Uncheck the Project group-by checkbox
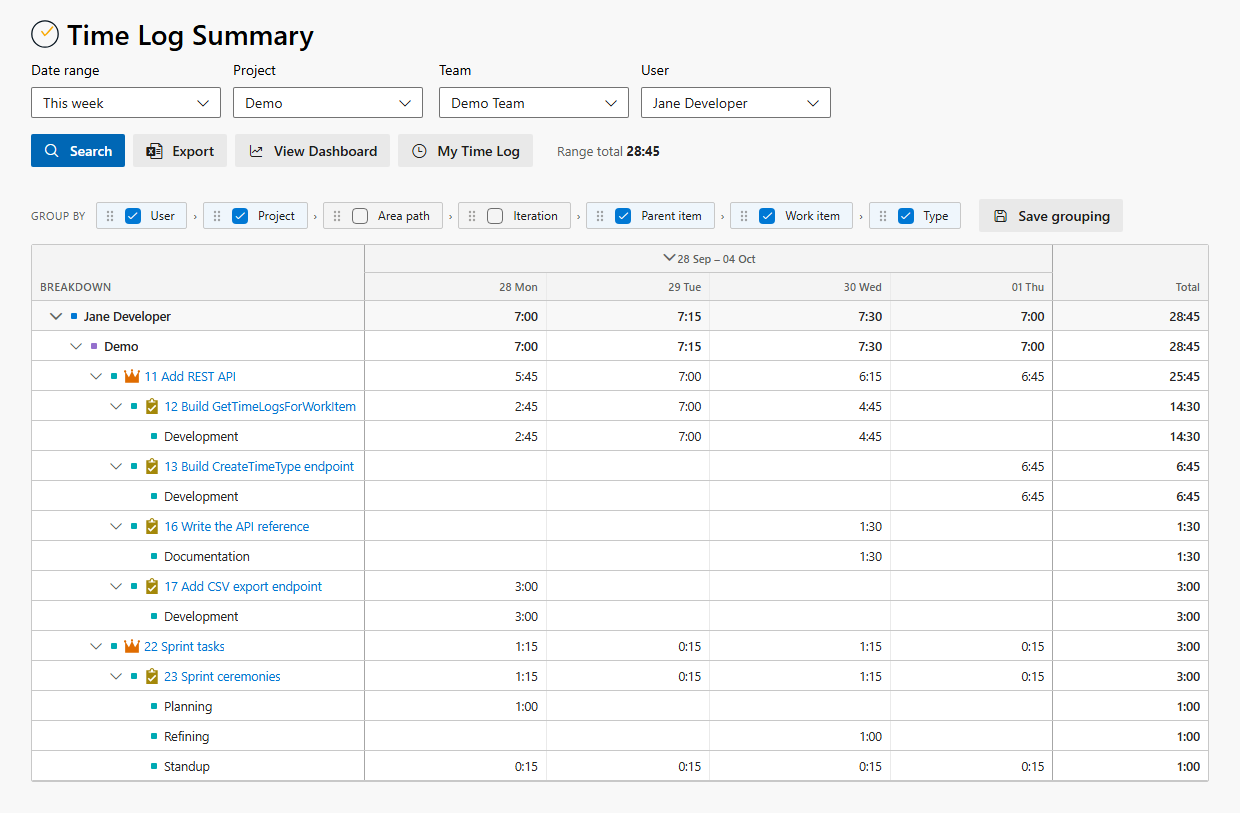This screenshot has height=813, width=1240. coord(240,216)
